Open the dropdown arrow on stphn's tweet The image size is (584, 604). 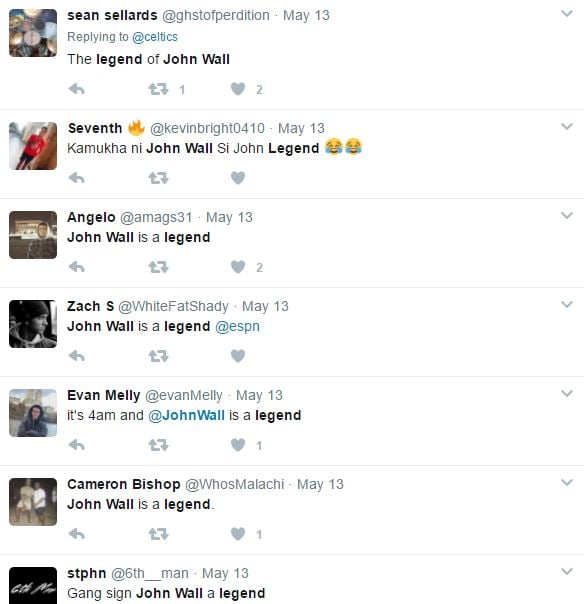tap(567, 571)
